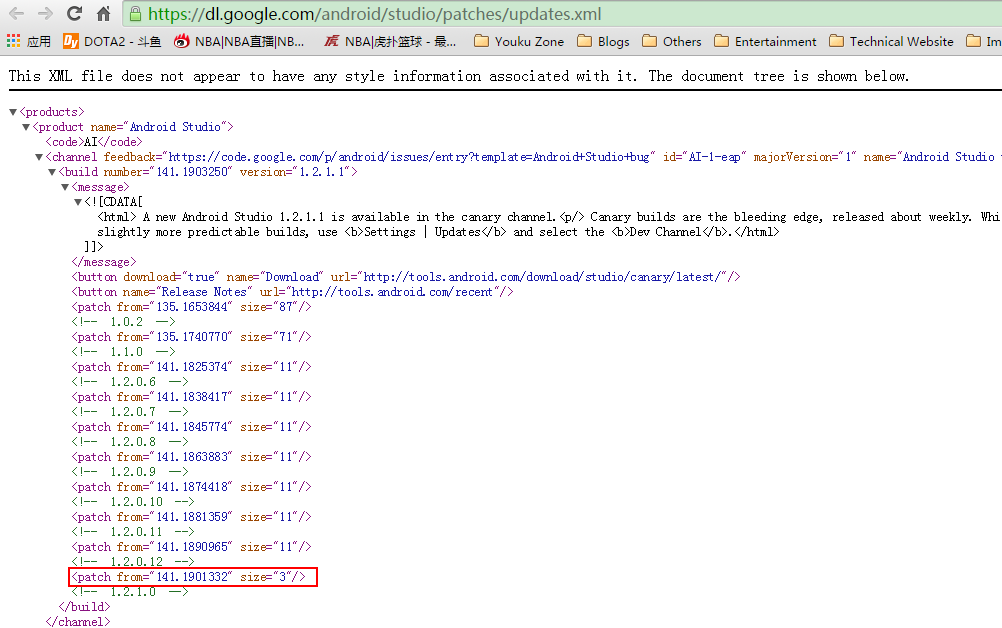Collapse the Android Studio product node
Image resolution: width=1002 pixels, height=628 pixels.
point(25,126)
